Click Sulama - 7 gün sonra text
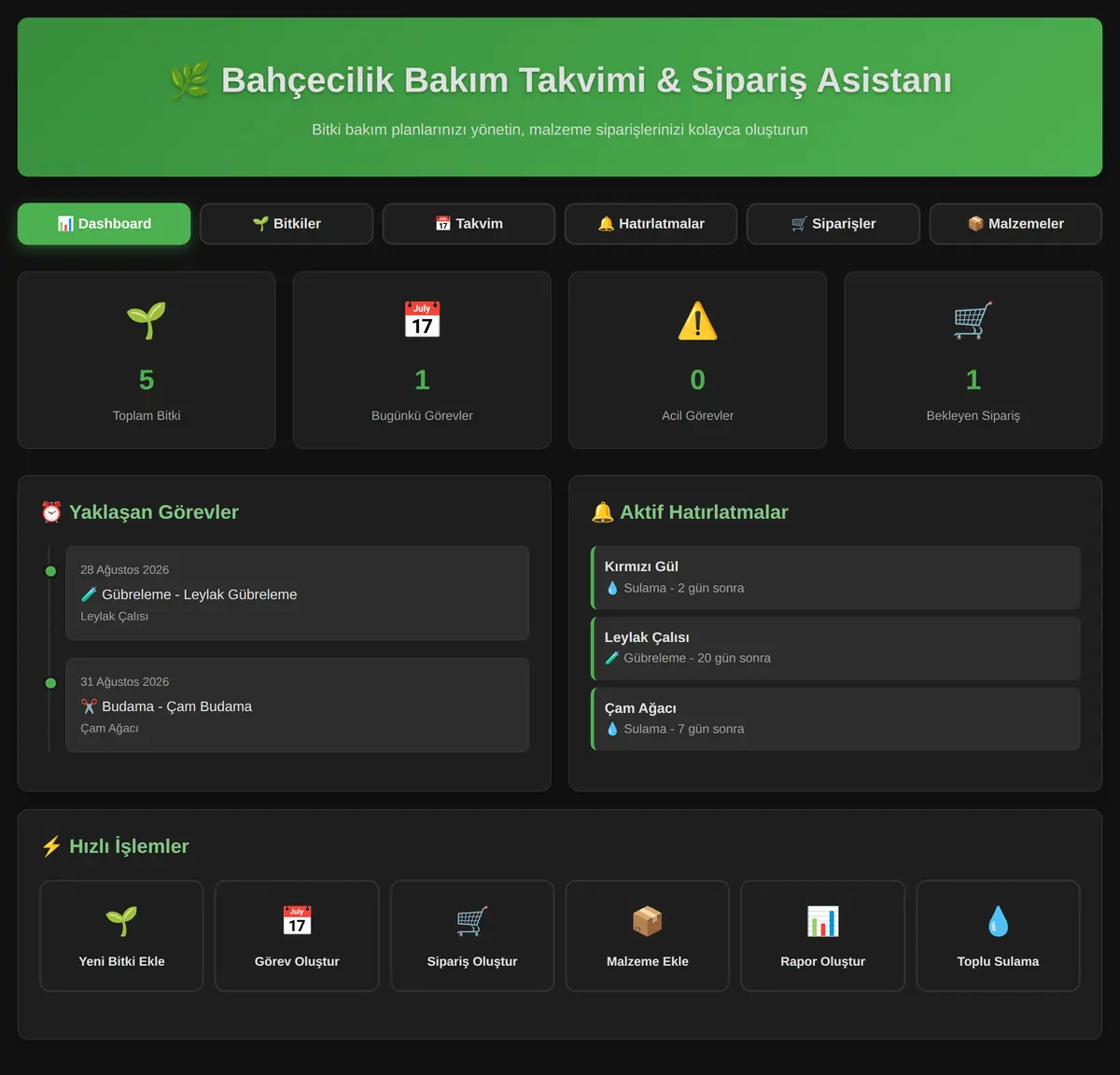 (x=684, y=729)
